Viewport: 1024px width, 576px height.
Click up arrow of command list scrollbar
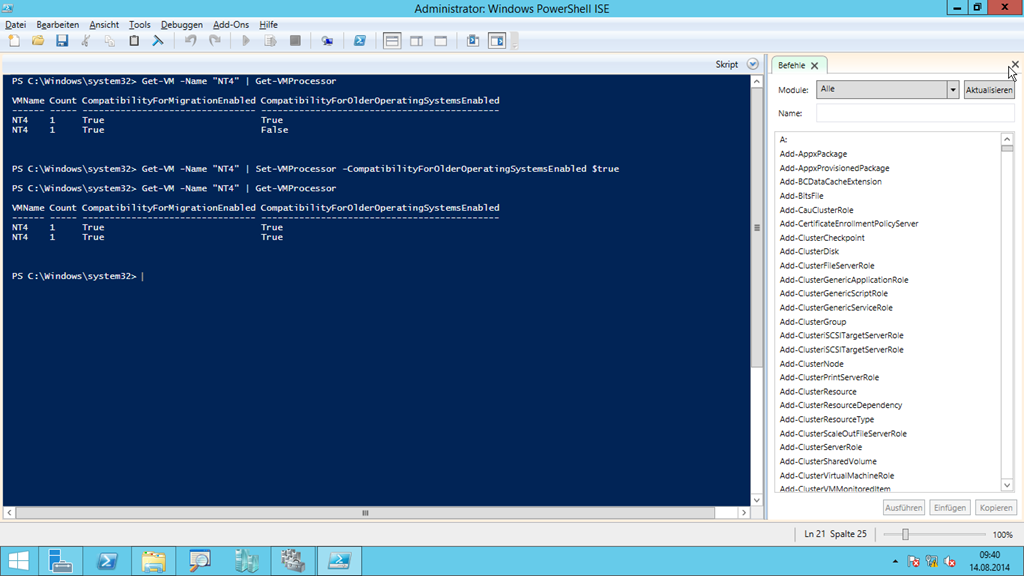tap(1007, 139)
